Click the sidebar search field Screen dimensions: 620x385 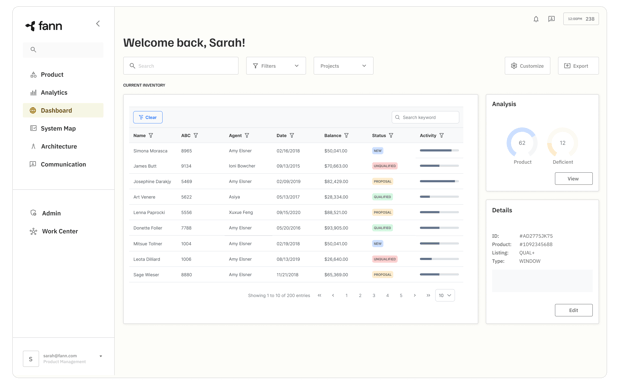pyautogui.click(x=63, y=50)
